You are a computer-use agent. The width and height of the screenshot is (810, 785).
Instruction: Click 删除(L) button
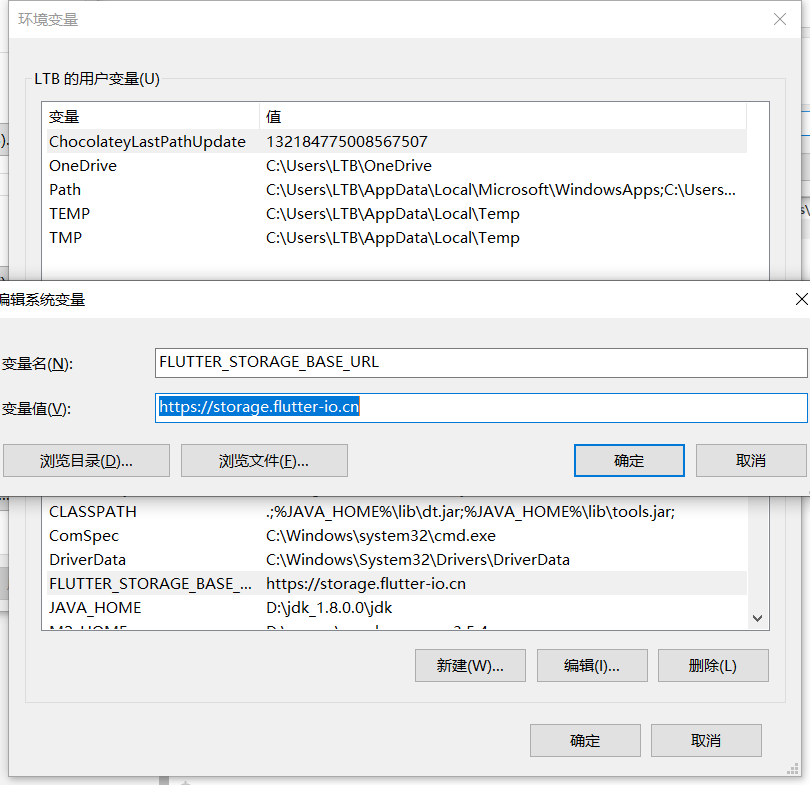pos(713,666)
